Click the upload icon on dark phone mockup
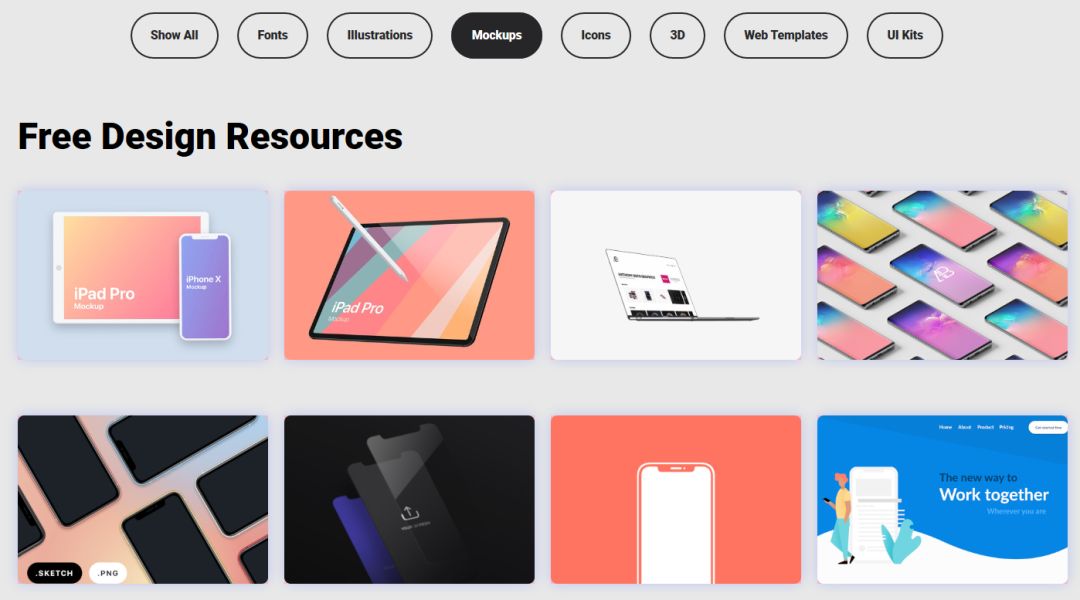This screenshot has height=600, width=1080. click(x=410, y=513)
